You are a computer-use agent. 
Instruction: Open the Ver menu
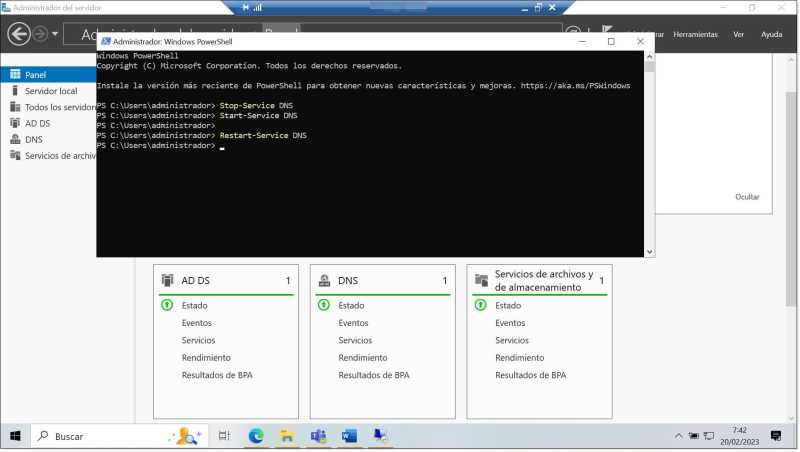[738, 35]
